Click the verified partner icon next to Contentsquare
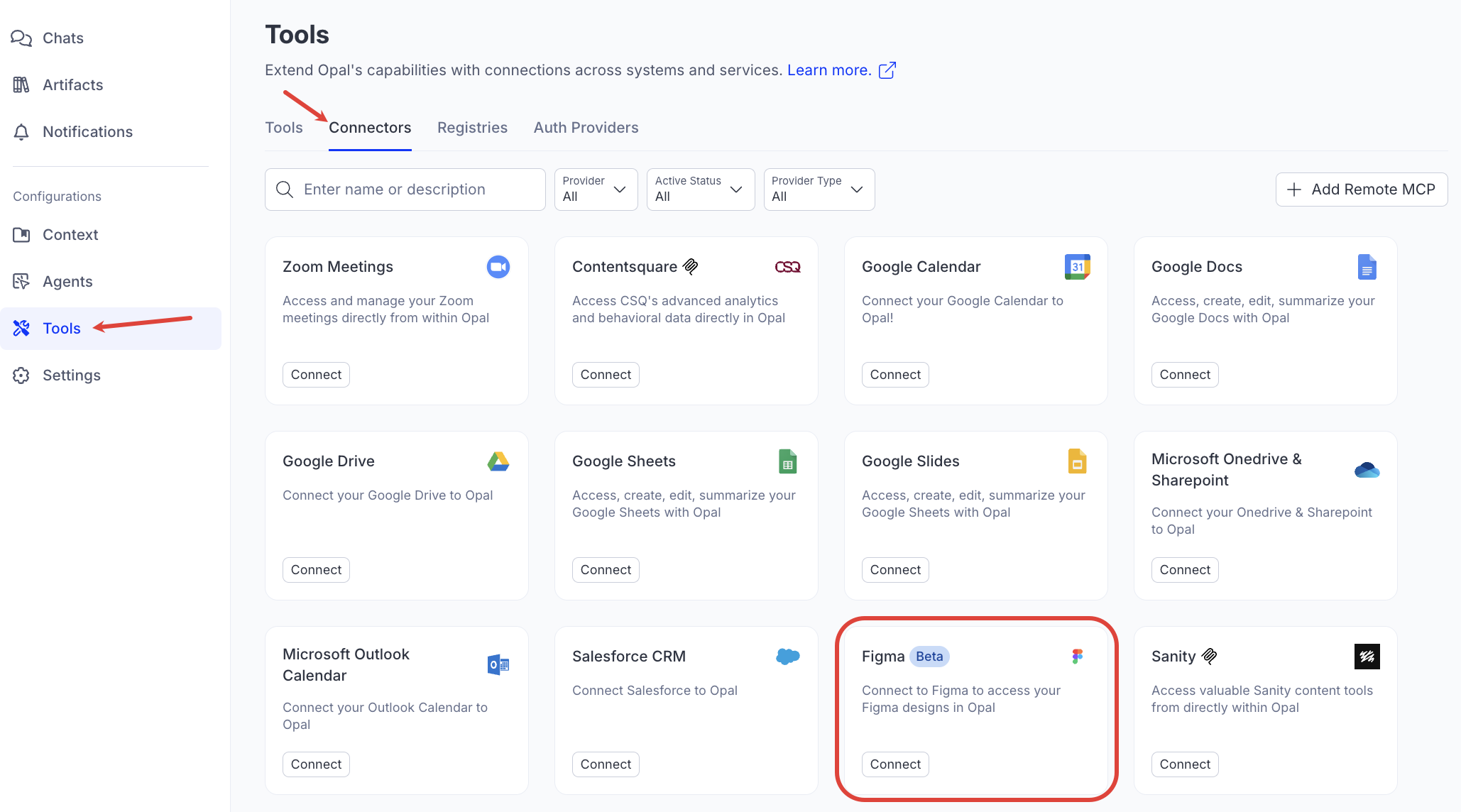This screenshot has width=1461, height=812. click(x=691, y=267)
